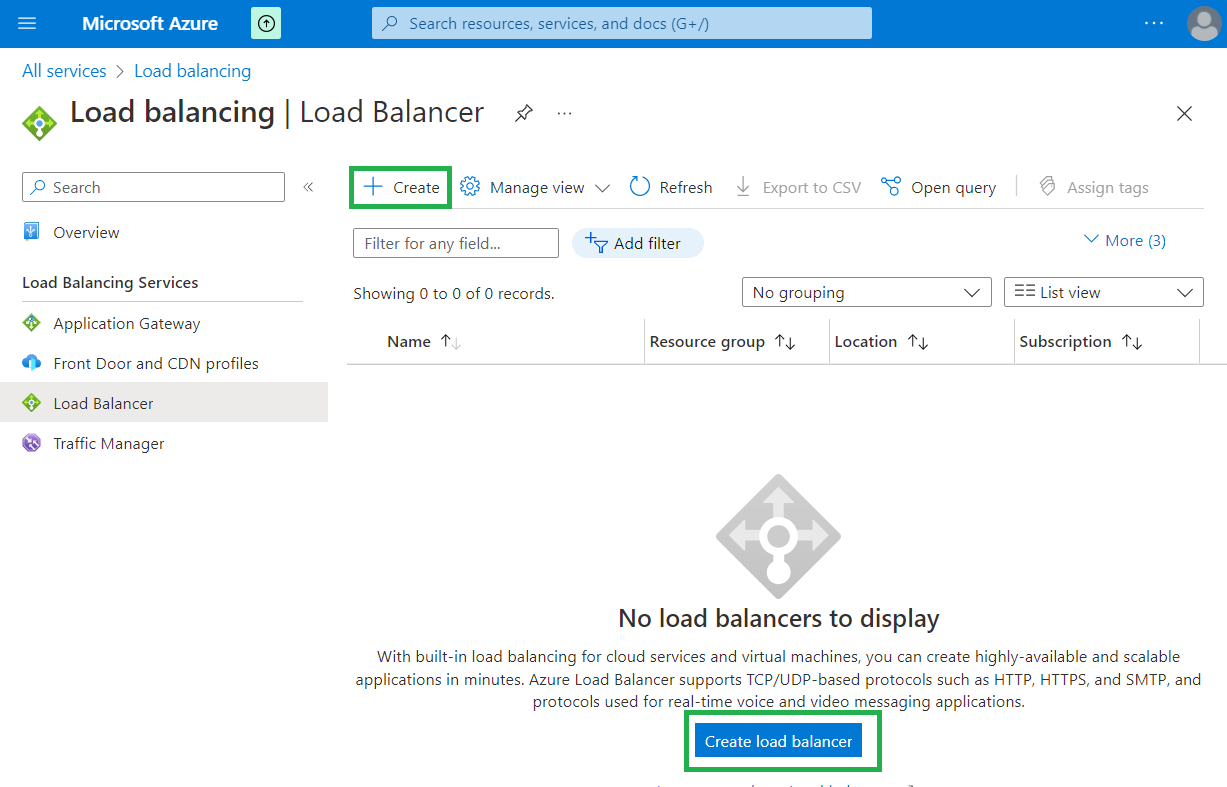Click the Subscription column header text
The width and height of the screenshot is (1227, 787).
click(1065, 342)
